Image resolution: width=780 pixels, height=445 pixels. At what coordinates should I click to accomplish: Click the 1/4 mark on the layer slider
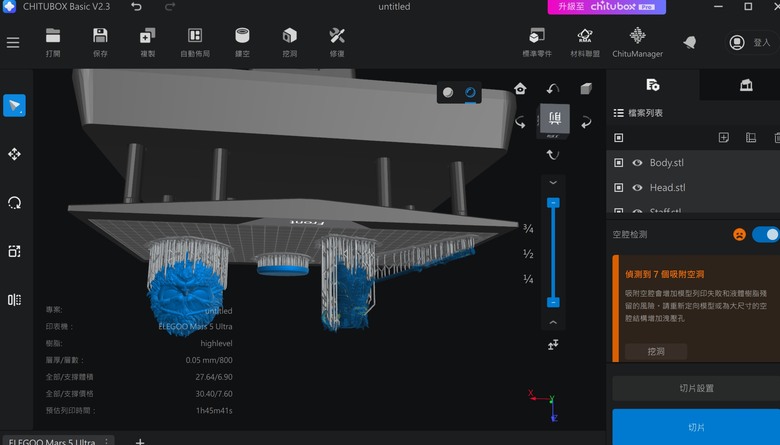[x=528, y=279]
